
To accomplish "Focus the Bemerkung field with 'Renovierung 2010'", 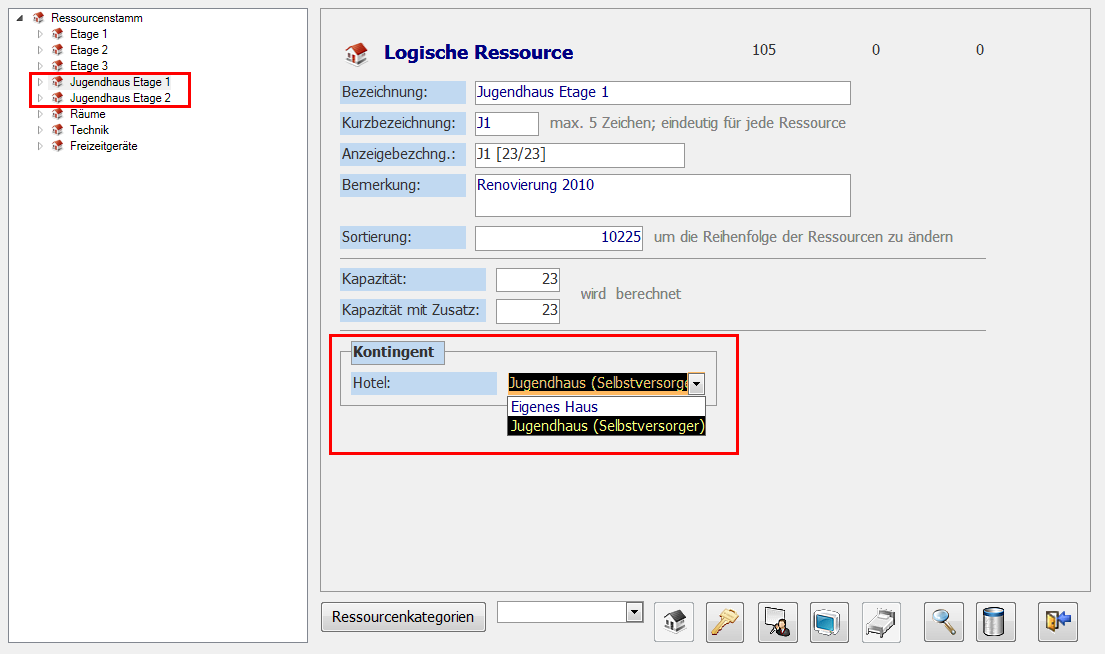I will click(662, 195).
